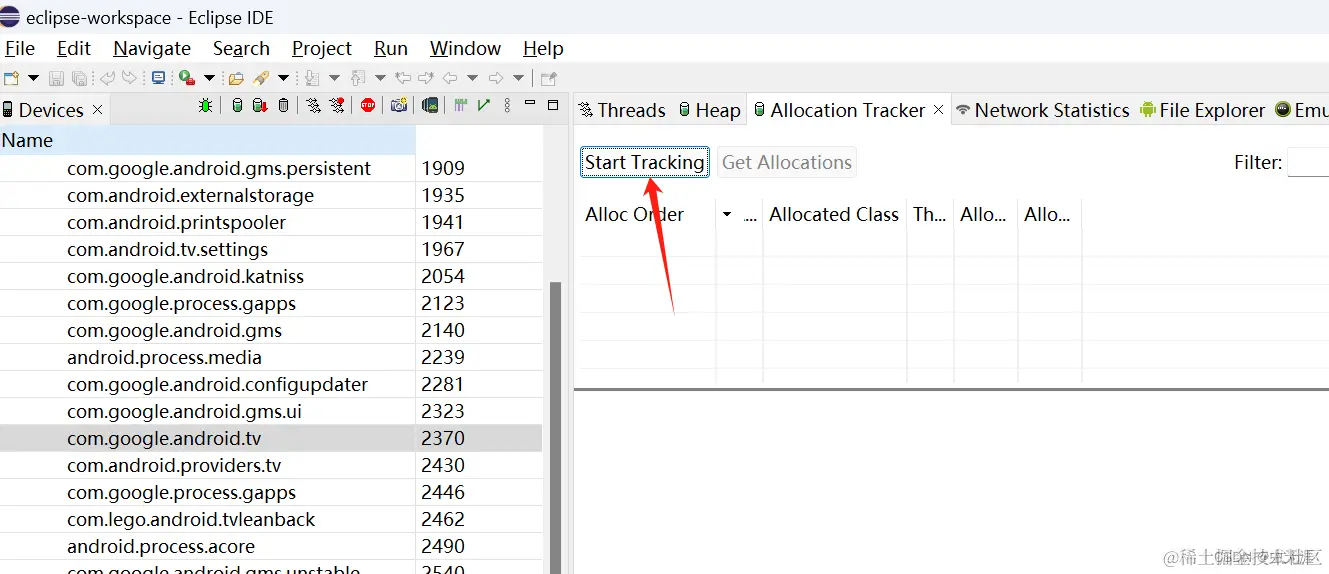Click the Save icon in main toolbar
1329x574 pixels.
[56, 78]
